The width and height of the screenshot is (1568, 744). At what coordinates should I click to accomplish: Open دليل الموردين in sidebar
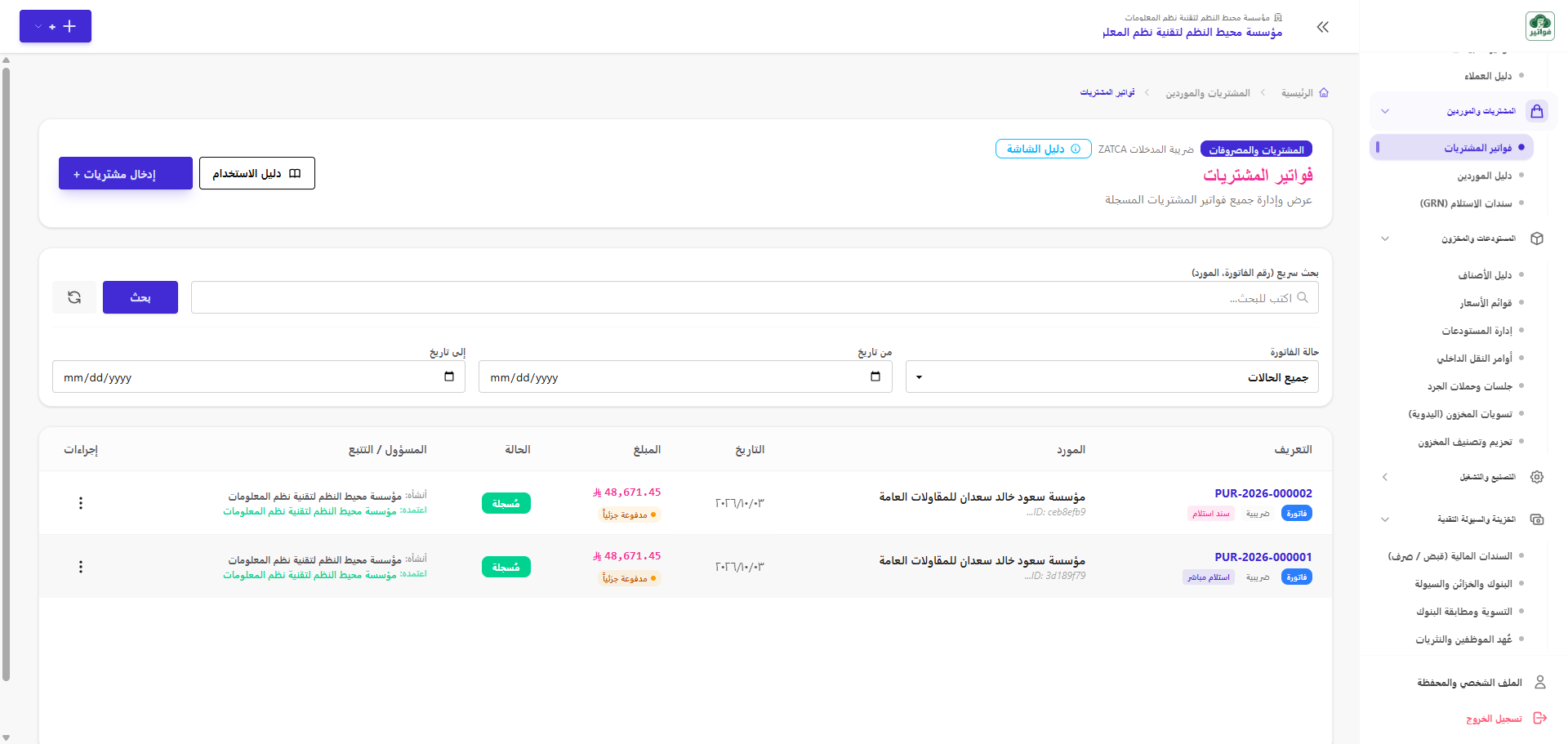coord(1484,176)
